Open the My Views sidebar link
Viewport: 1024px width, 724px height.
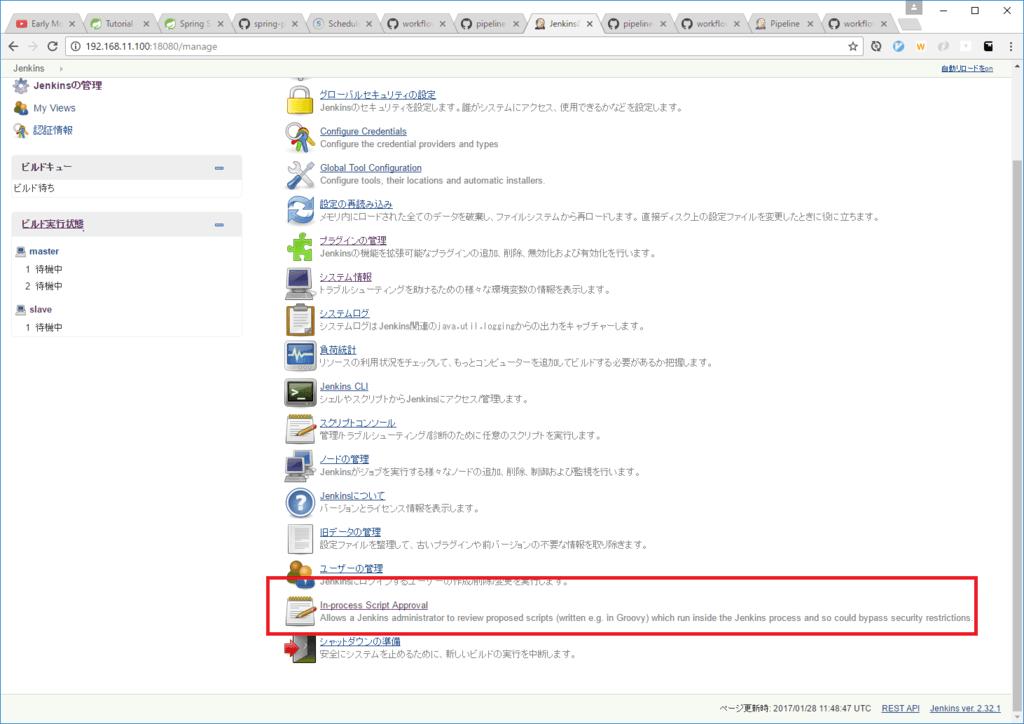54,108
